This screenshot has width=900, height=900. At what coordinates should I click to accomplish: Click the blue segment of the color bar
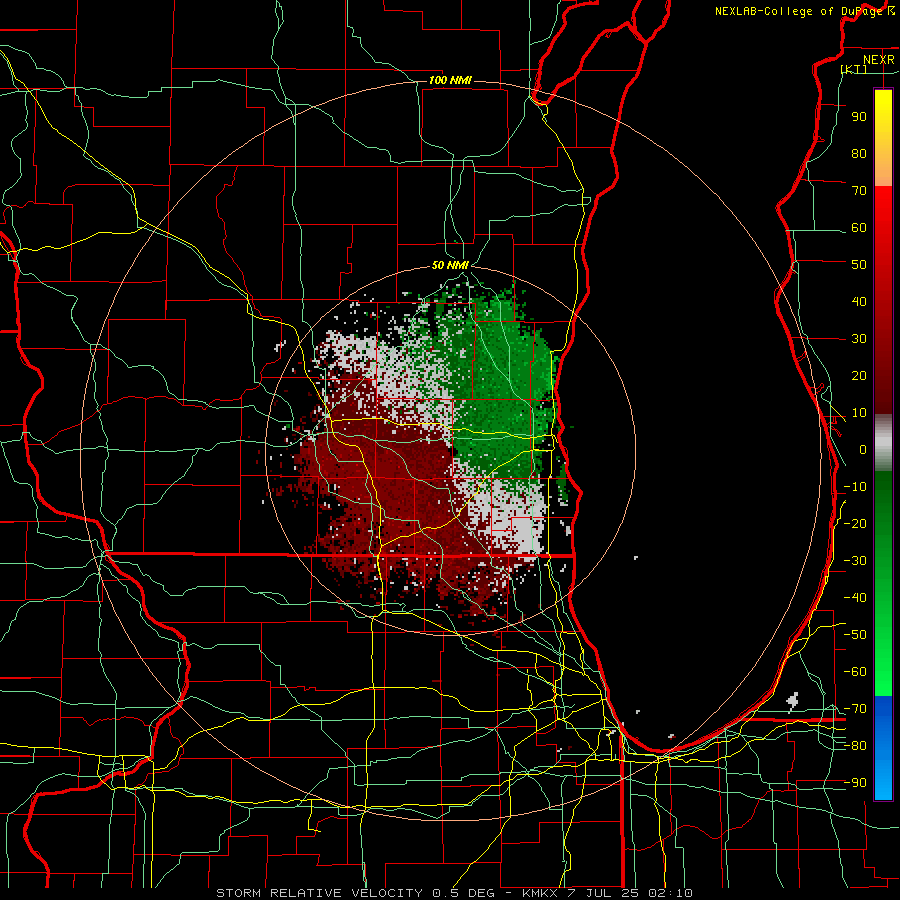(883, 748)
